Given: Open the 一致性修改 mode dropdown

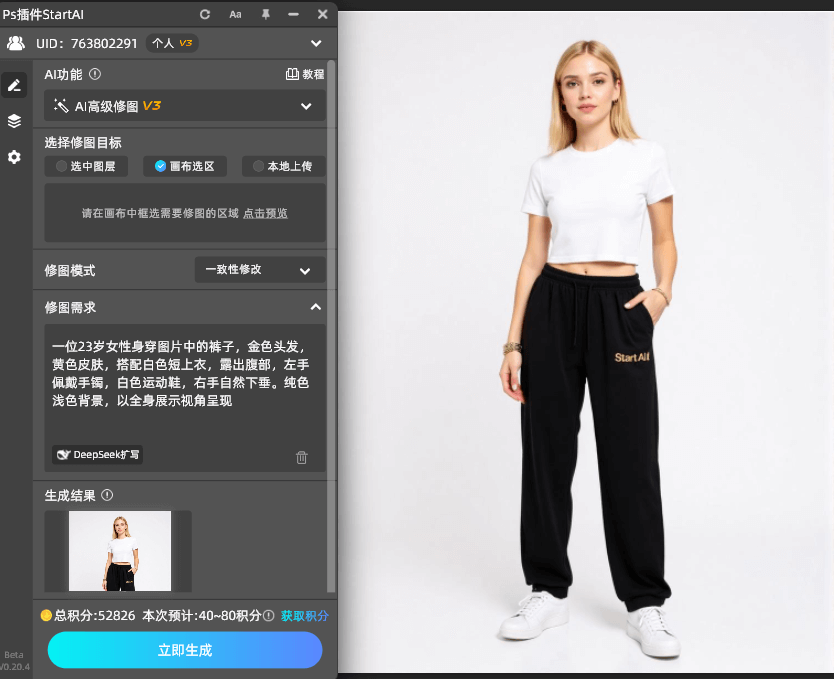Looking at the screenshot, I should pos(259,270).
